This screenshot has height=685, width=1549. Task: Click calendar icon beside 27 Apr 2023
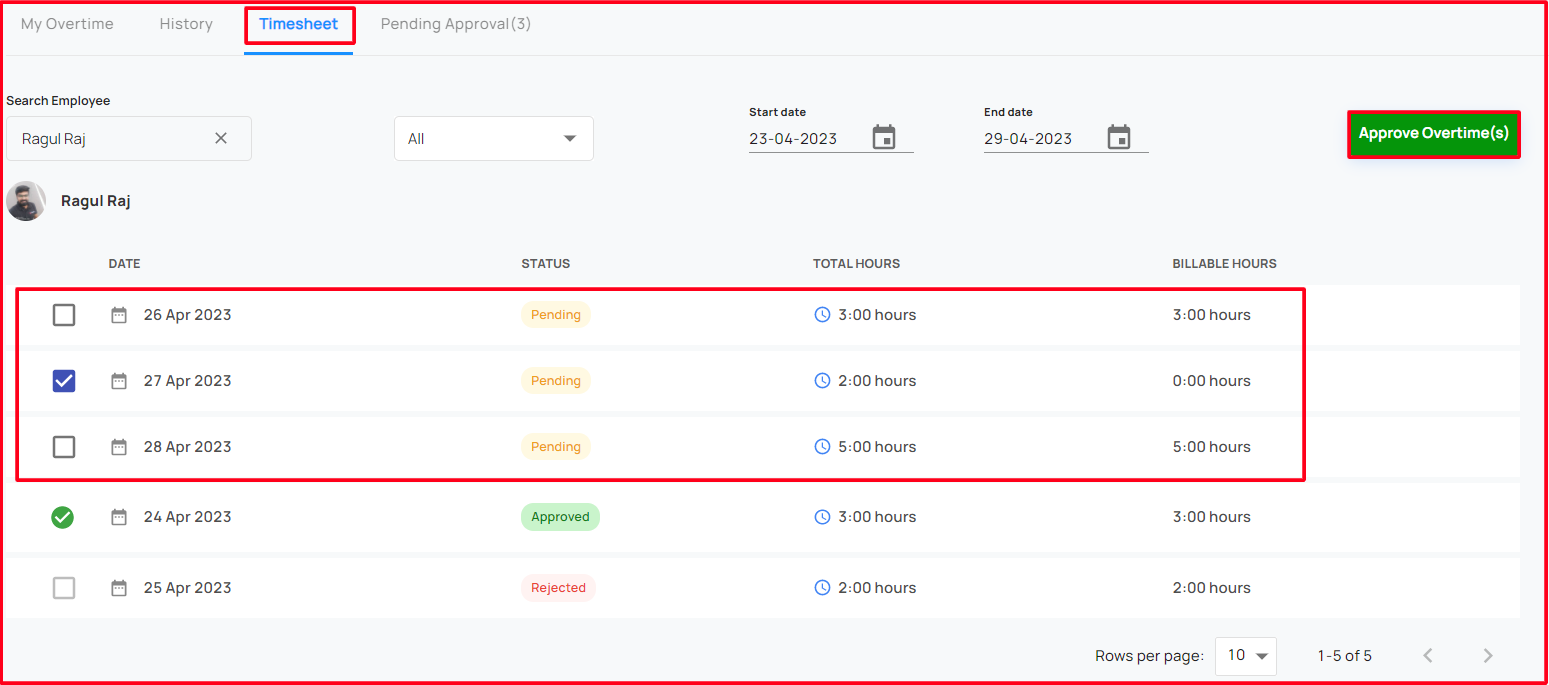click(x=119, y=381)
